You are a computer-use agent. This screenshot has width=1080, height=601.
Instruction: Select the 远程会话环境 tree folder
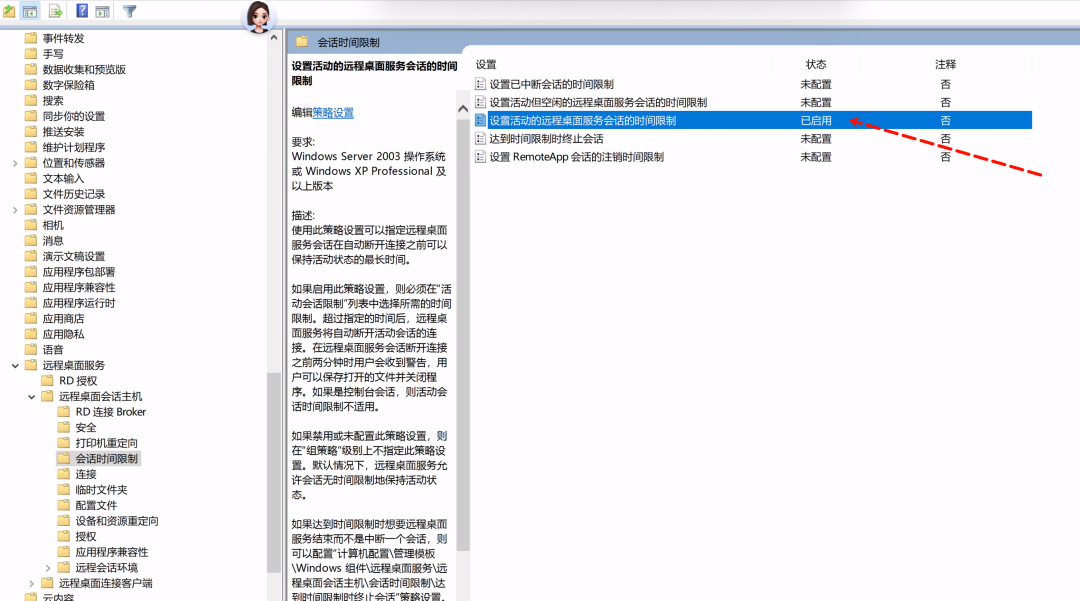pyautogui.click(x=106, y=568)
